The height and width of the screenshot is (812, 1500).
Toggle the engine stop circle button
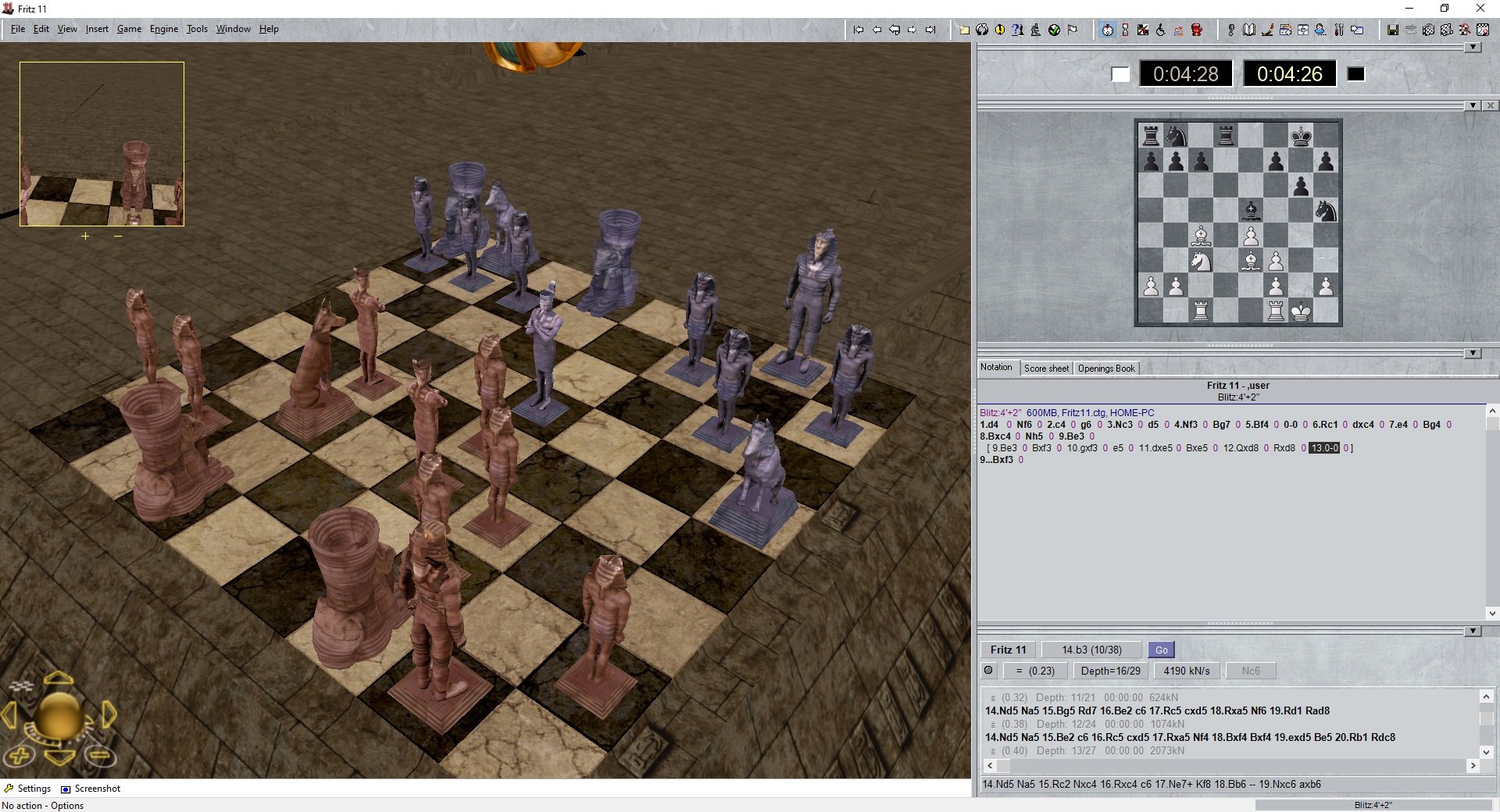988,670
